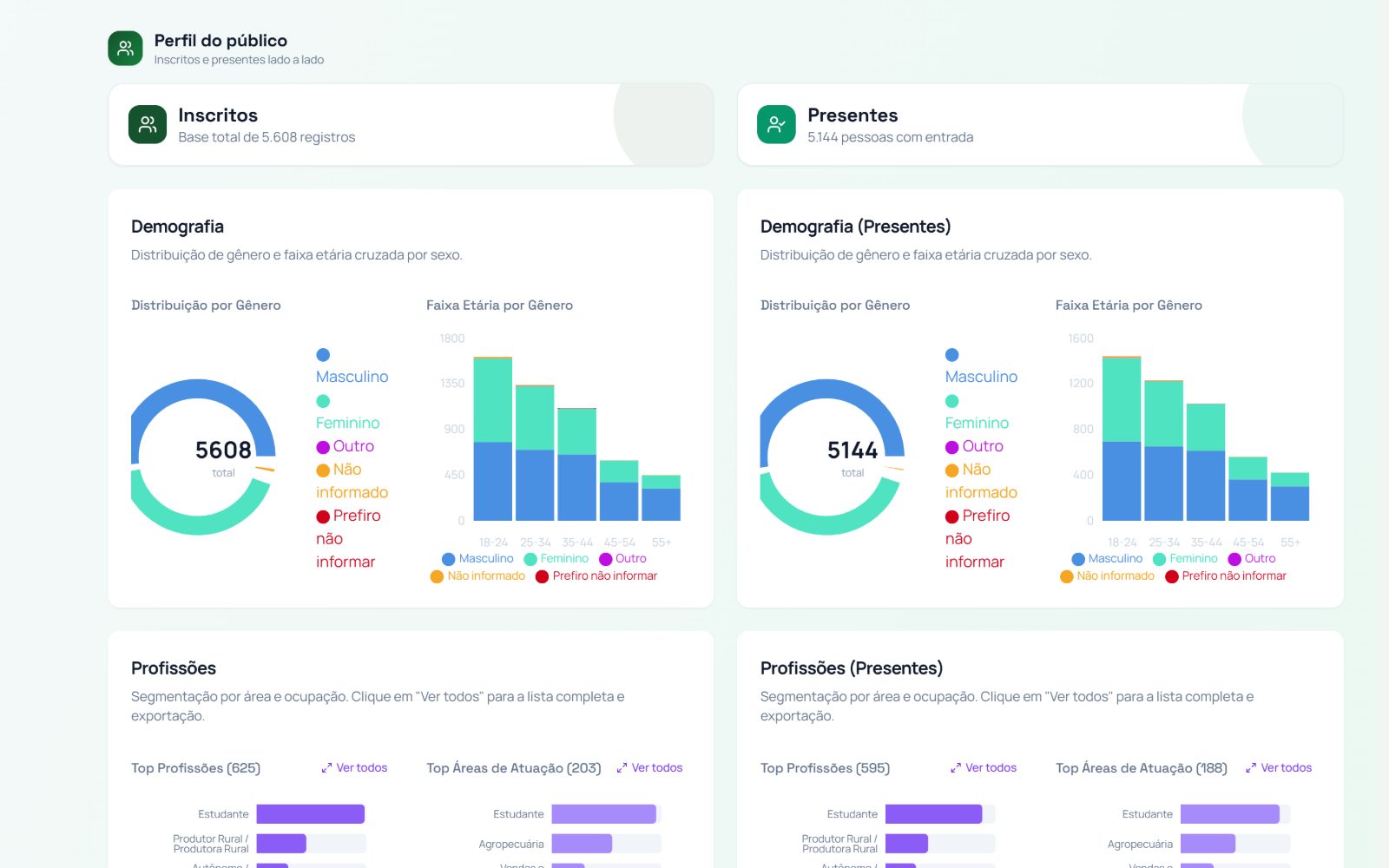The width and height of the screenshot is (1389, 868).
Task: Click the Demografia (Presentes) heading
Action: click(x=855, y=227)
